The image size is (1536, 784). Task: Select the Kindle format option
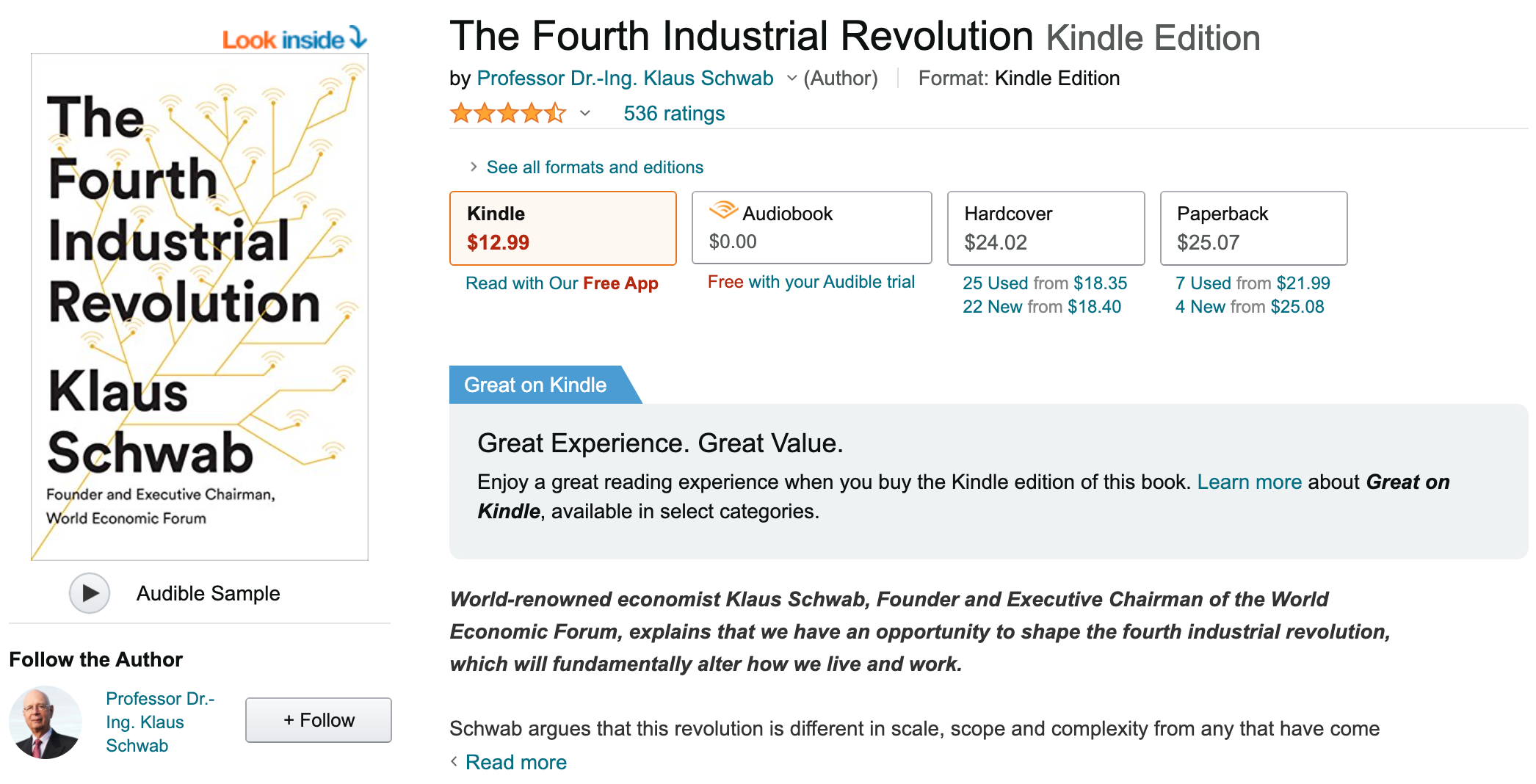[562, 228]
